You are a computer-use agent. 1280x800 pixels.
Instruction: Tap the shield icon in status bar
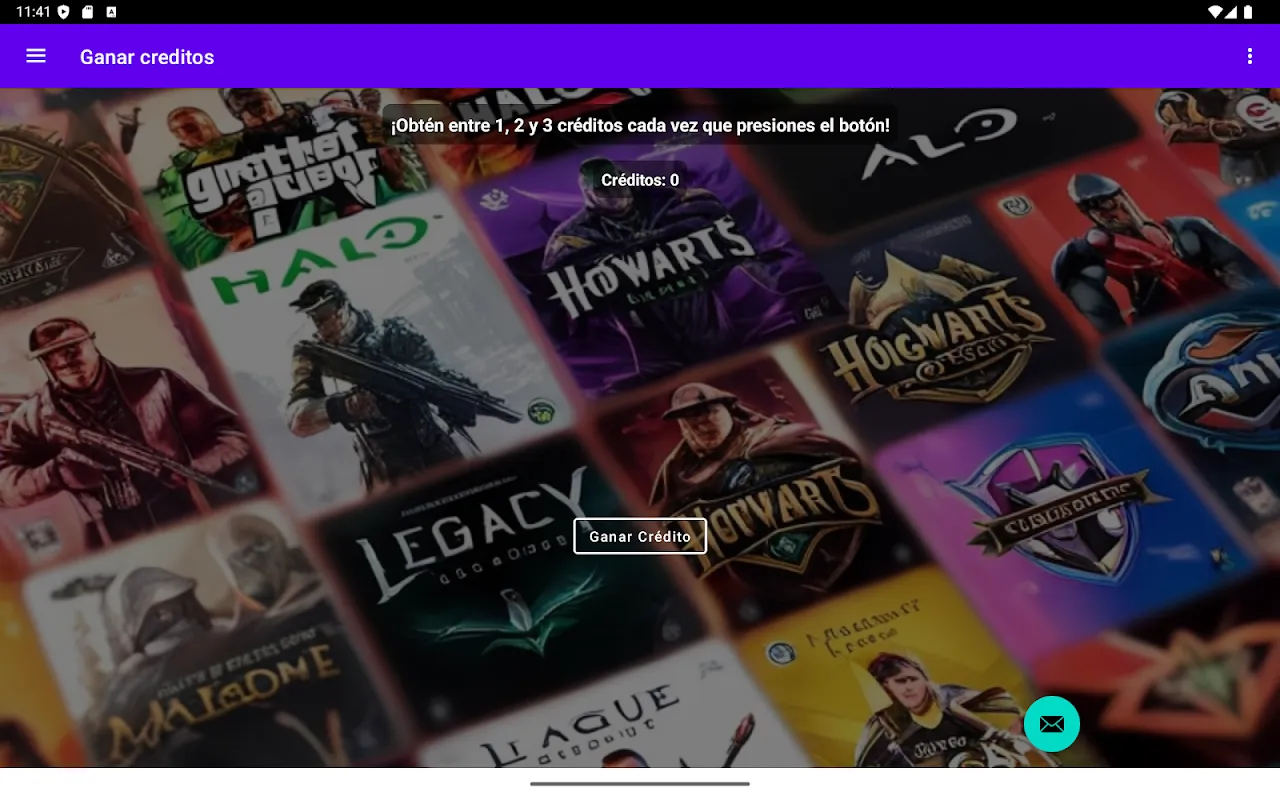tap(64, 12)
